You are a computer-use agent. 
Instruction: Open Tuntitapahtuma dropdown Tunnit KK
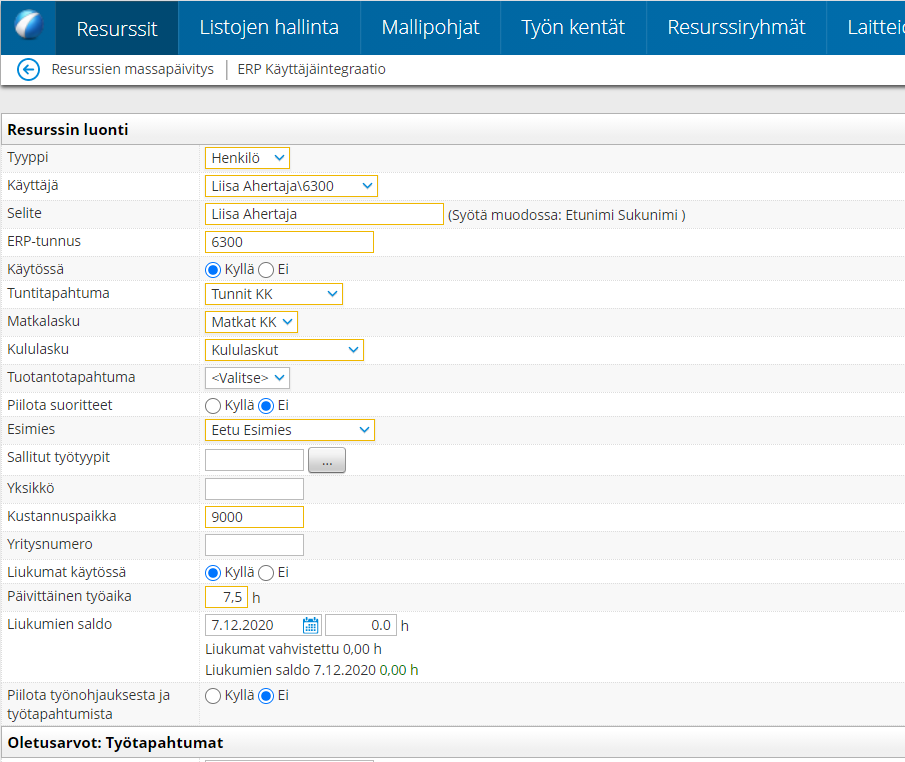pos(274,294)
